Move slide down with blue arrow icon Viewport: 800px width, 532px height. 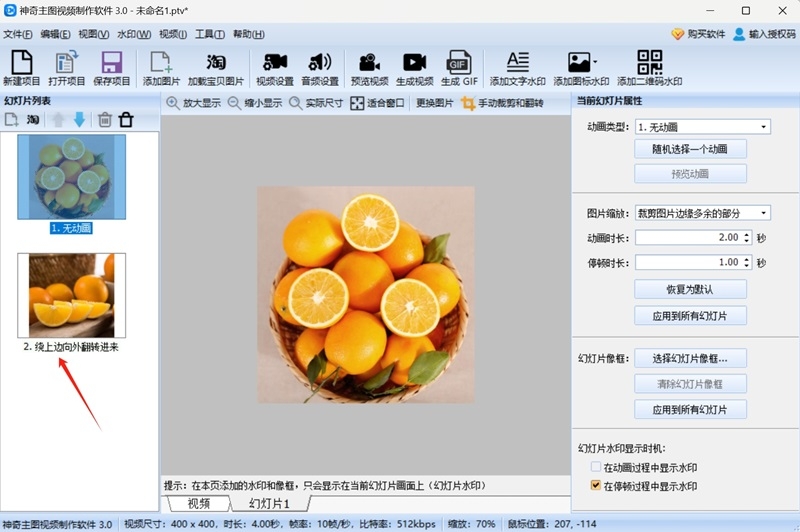[79, 120]
